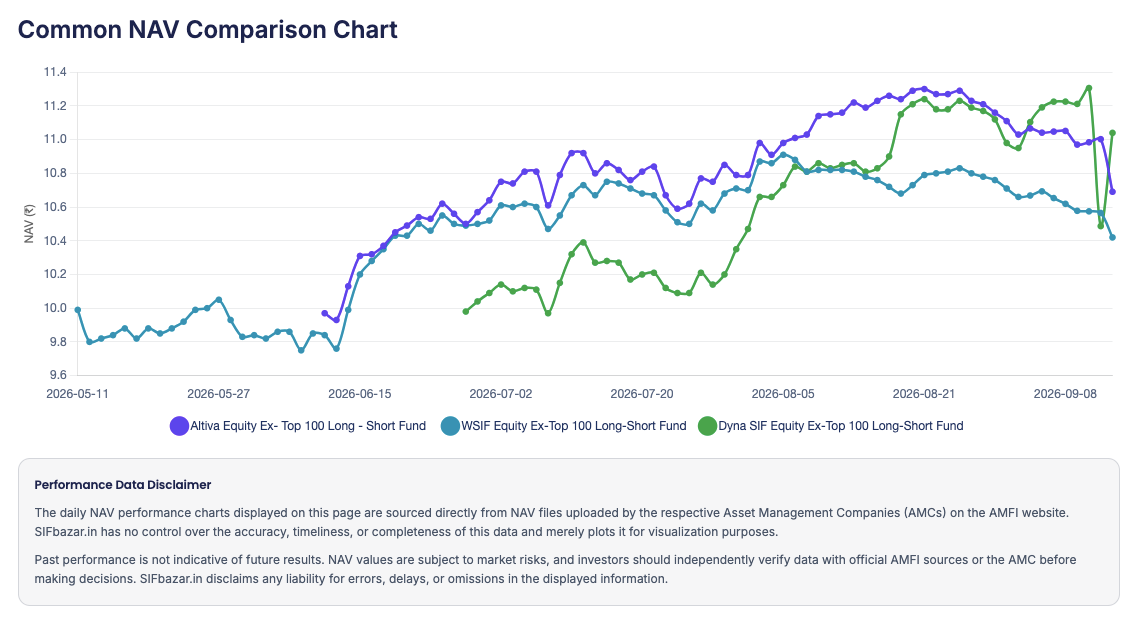Toggle the Dyna SIF green legend circle

tap(707, 426)
